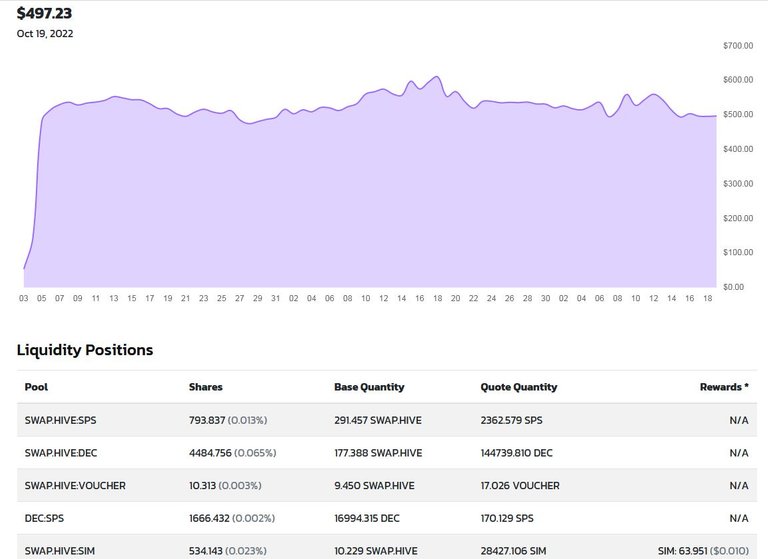
Task: Select the SWAP.HIVE:SPS pool row
Action: point(387,420)
